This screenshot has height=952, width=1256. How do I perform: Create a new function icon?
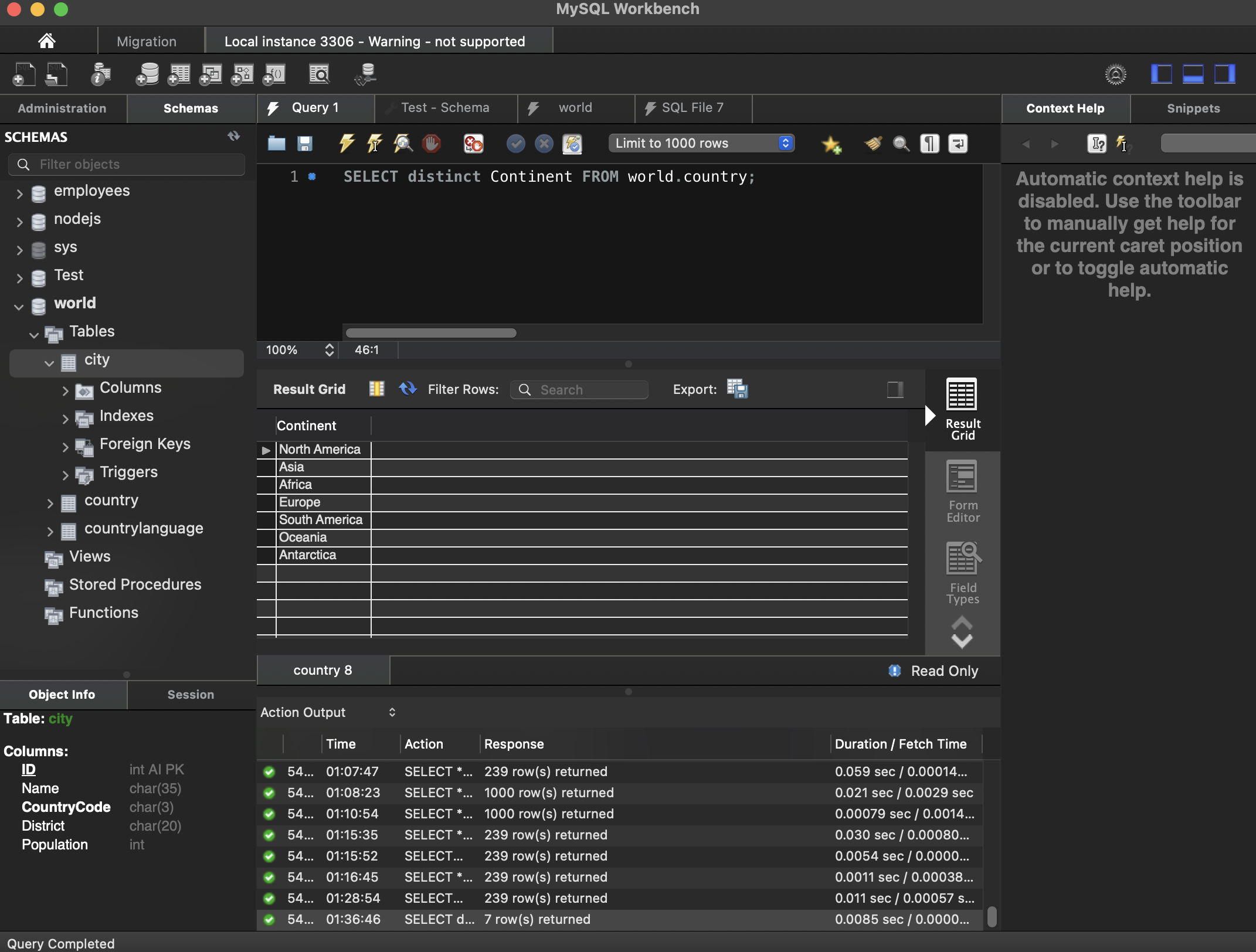click(274, 74)
